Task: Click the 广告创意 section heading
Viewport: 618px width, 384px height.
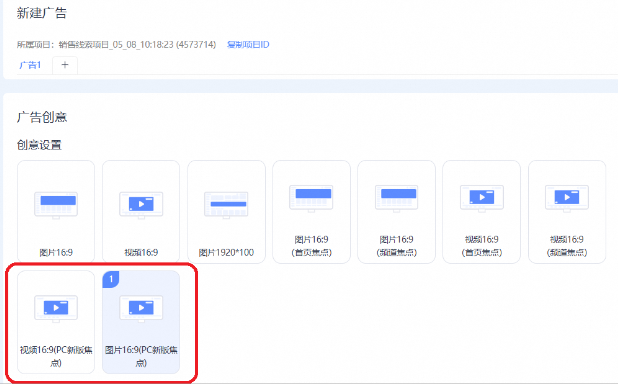Action: click(x=42, y=117)
